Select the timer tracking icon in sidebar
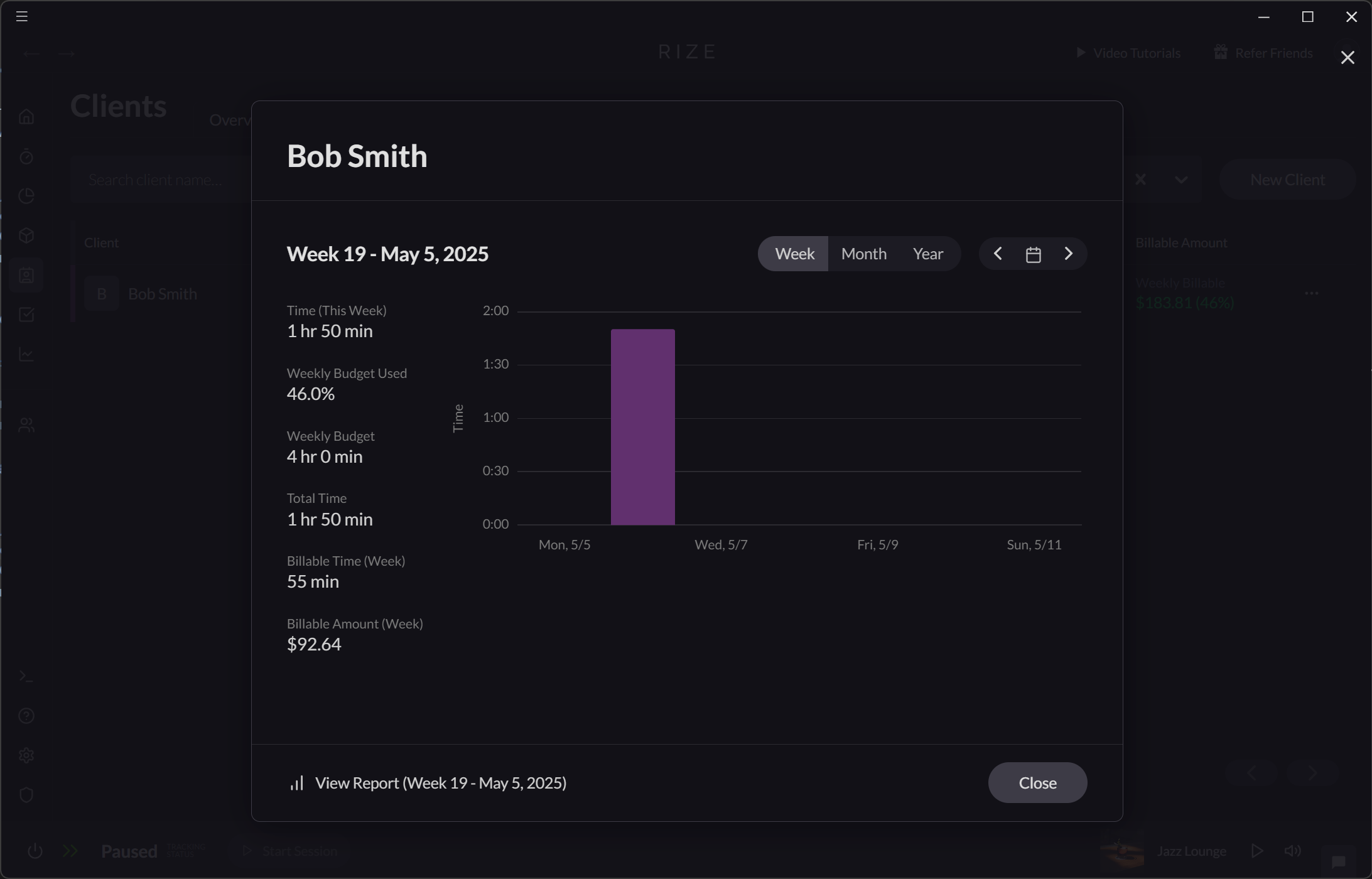 point(26,156)
